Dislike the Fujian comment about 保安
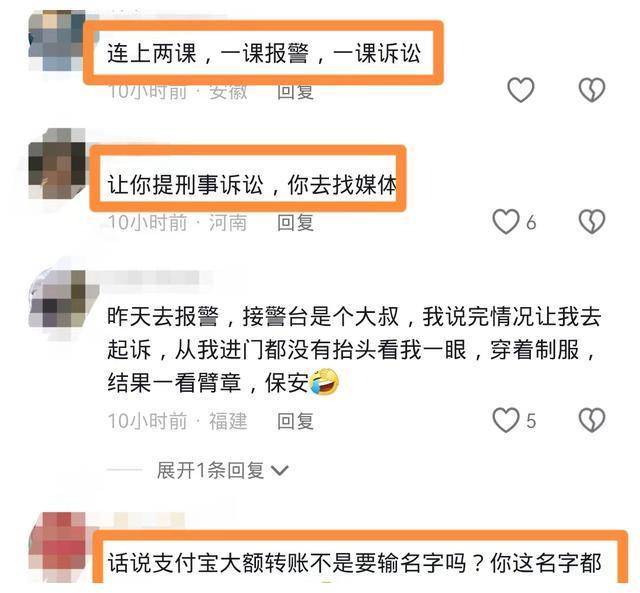Image resolution: width=640 pixels, height=593 pixels. point(592,420)
